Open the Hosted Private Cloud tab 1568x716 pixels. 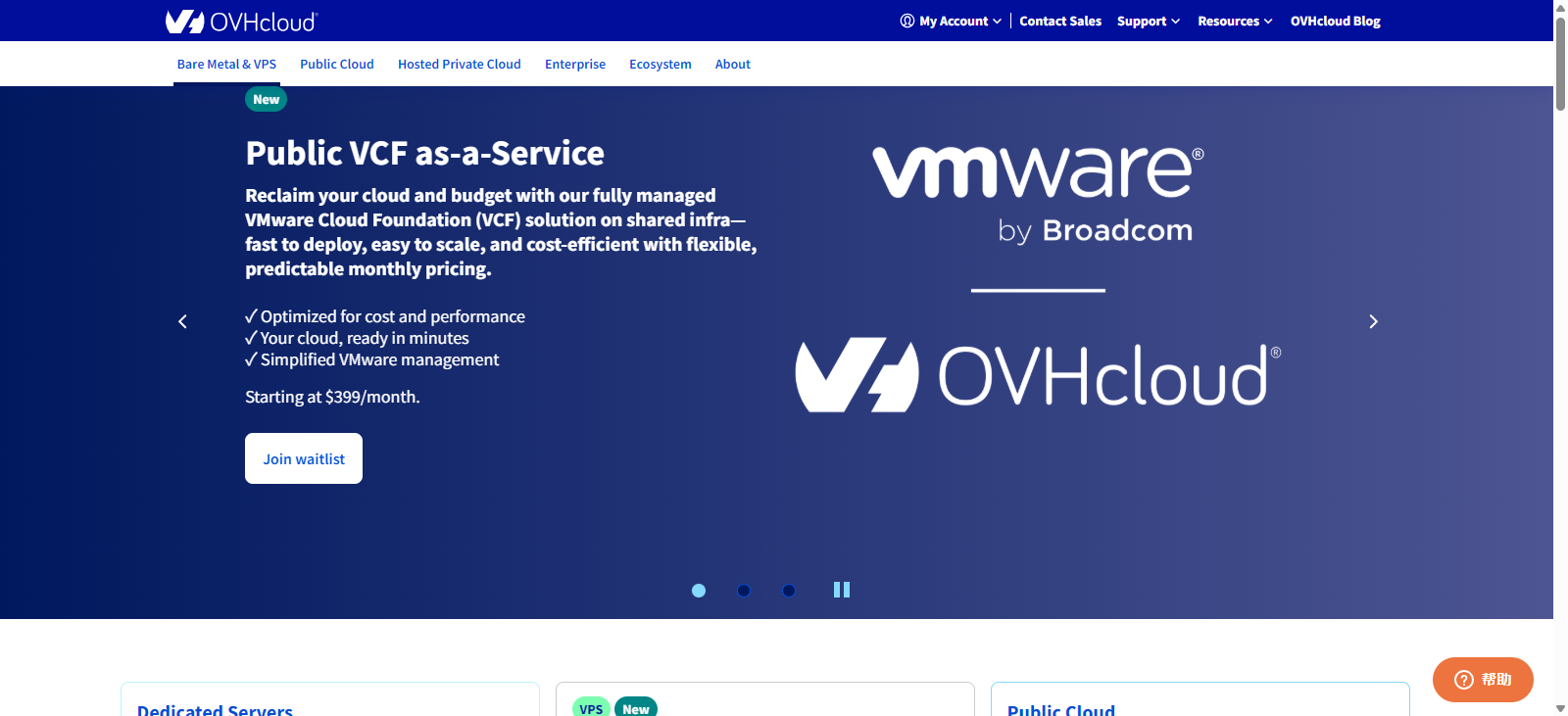(x=460, y=65)
